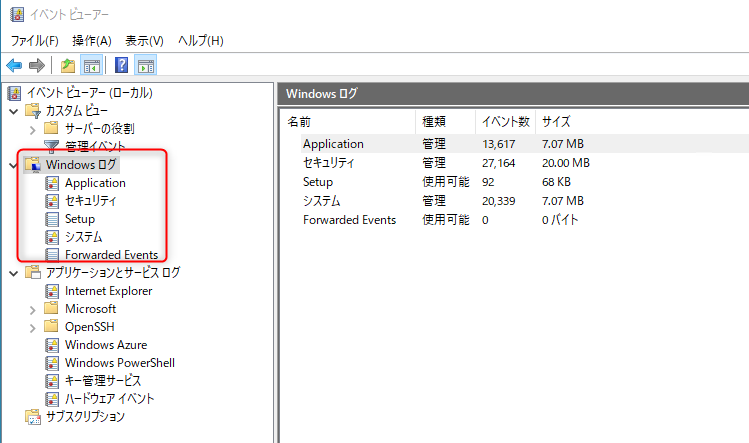Select Windows ログ label in the tree
Screen dimensions: 749x443
(81, 165)
